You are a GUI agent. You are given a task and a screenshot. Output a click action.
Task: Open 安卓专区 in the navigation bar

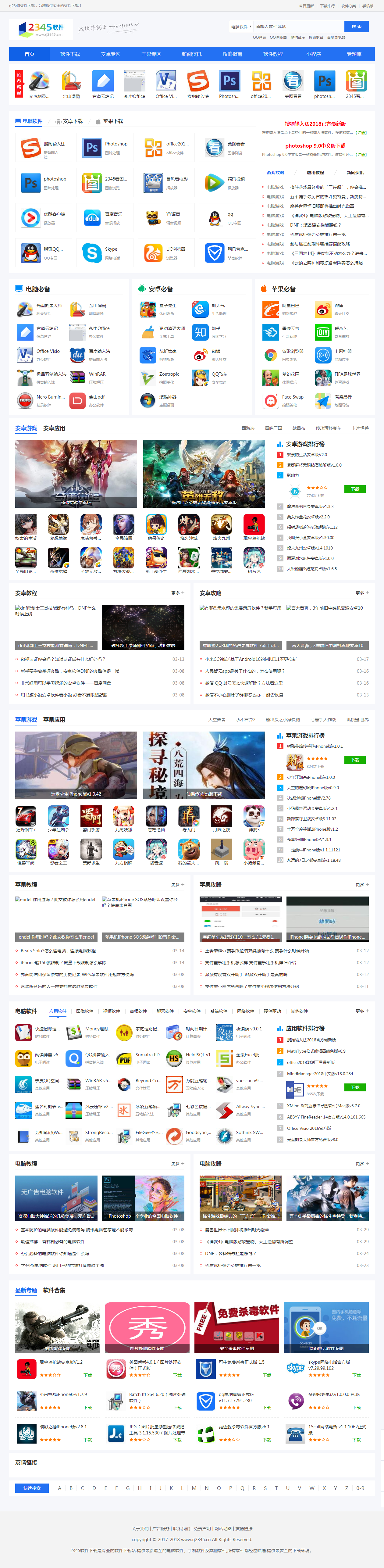tap(111, 54)
